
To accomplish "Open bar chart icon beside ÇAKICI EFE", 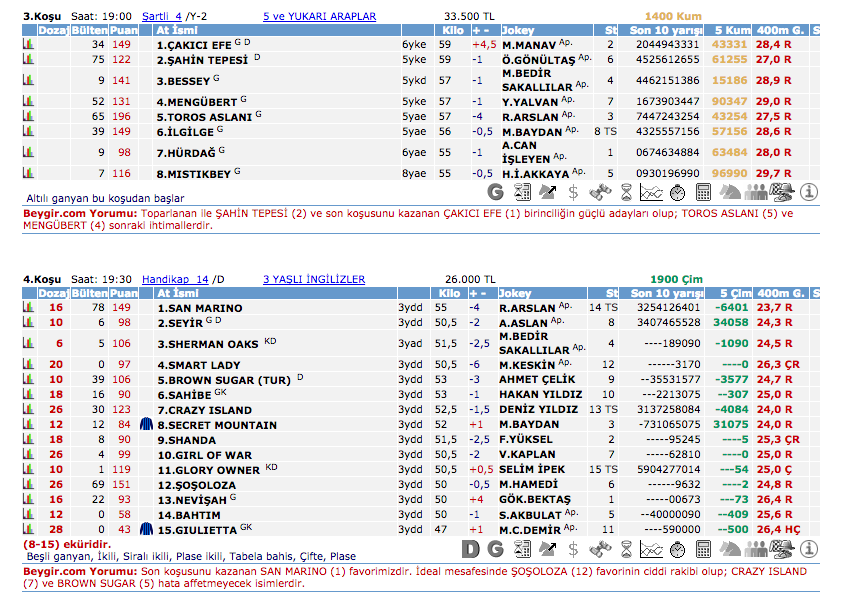I will [x=29, y=45].
